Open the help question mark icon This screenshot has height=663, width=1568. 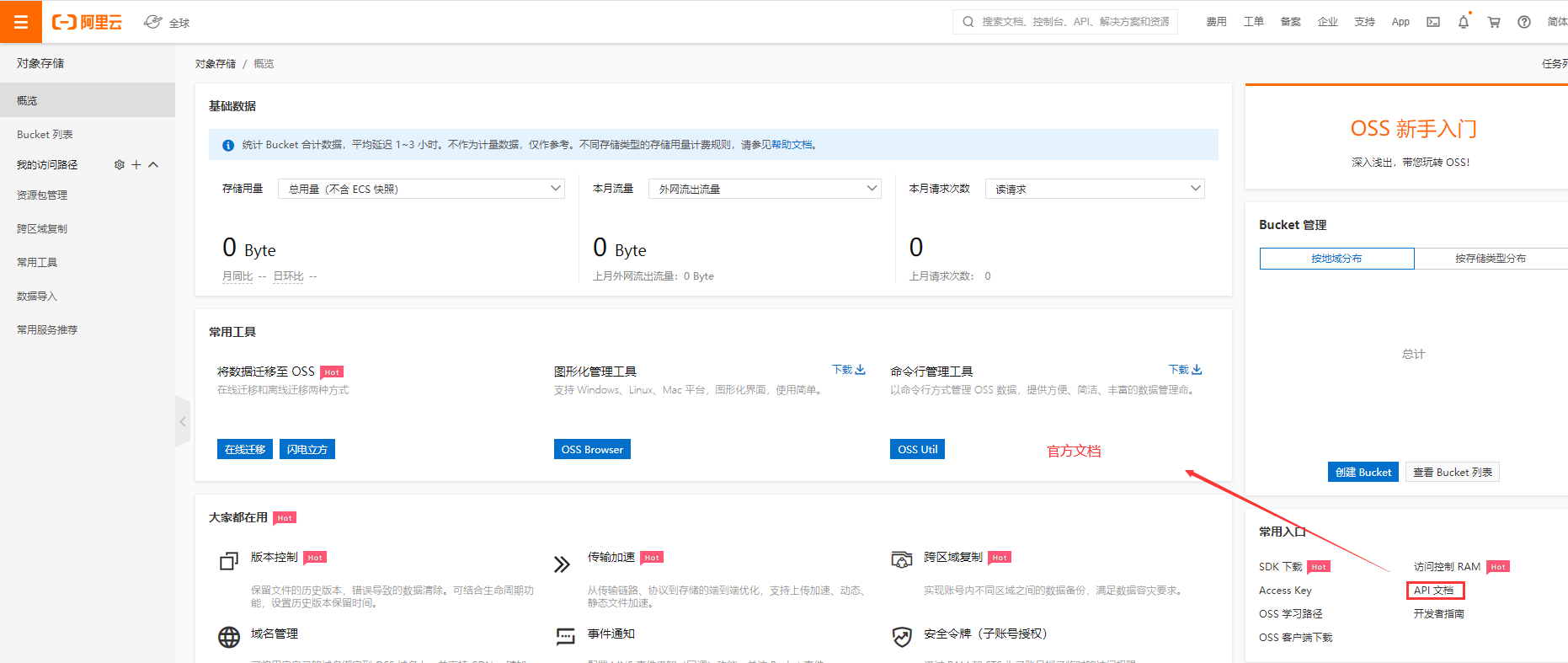coord(1524,22)
